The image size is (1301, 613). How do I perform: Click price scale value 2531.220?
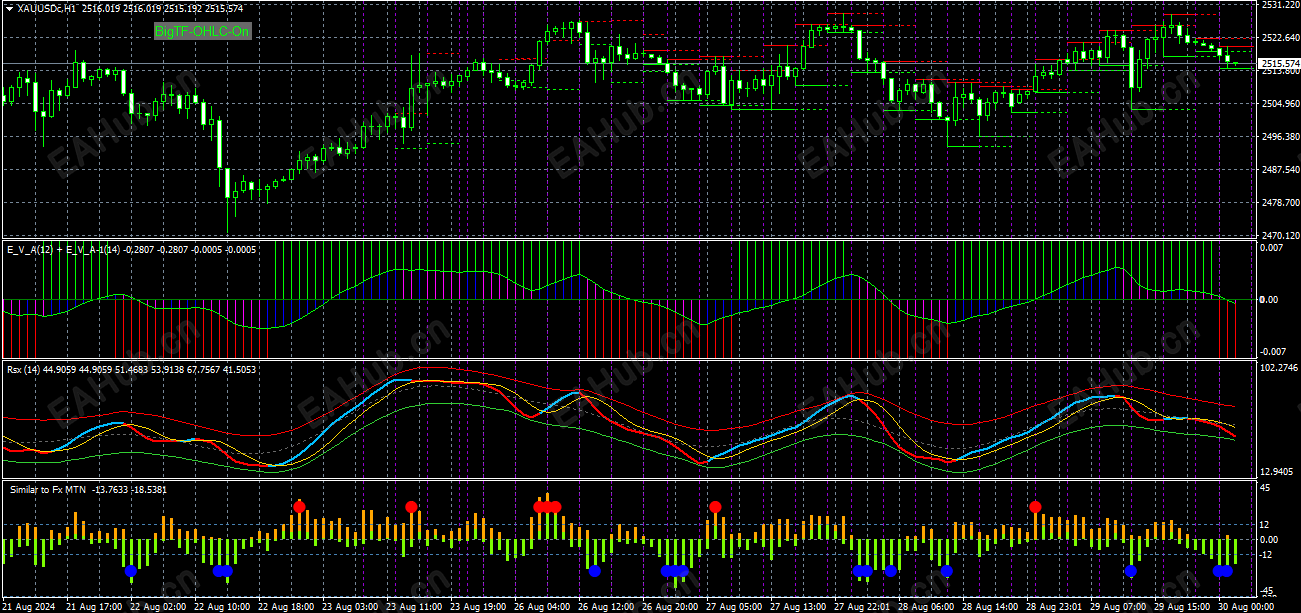1279,5
